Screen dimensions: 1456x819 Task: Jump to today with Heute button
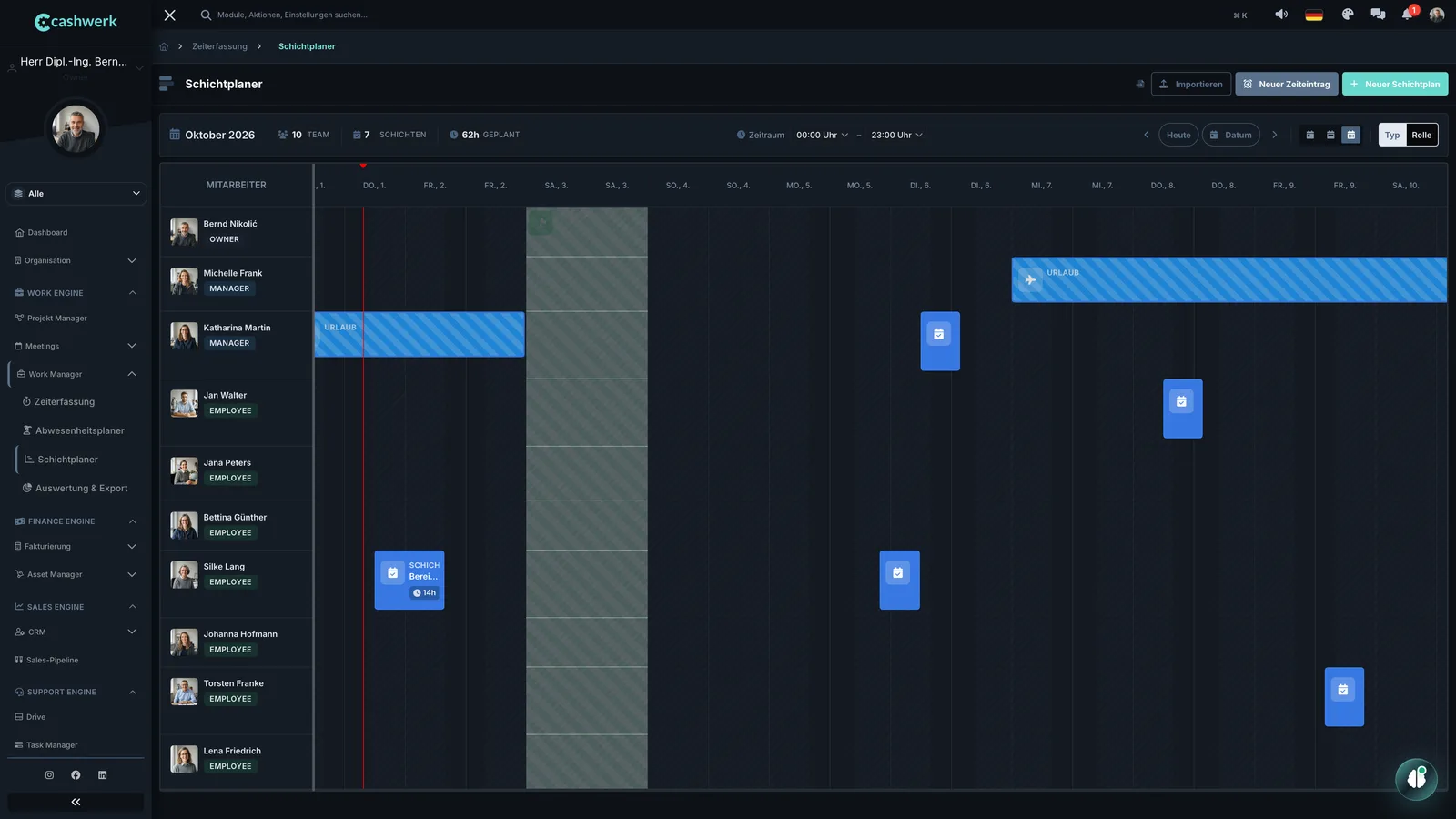pos(1178,135)
